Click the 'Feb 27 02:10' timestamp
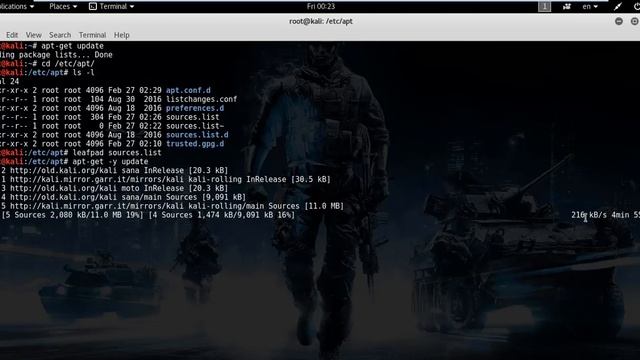Screen dimensions: 640x360 tap(135, 144)
